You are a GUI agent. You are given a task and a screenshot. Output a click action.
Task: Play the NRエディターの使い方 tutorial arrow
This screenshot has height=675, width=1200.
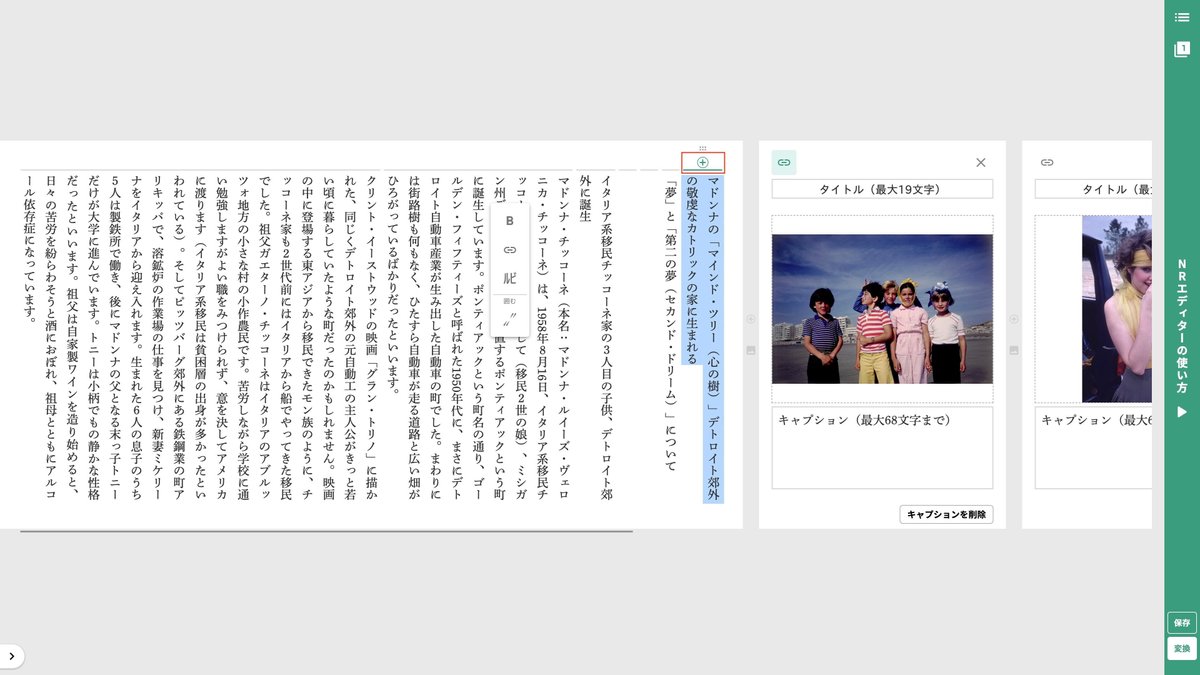[1182, 411]
